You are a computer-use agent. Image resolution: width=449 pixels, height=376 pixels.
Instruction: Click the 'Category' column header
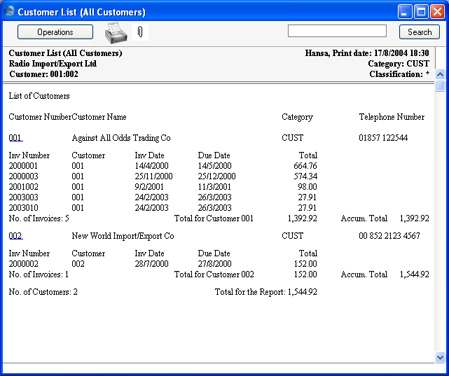point(297,117)
